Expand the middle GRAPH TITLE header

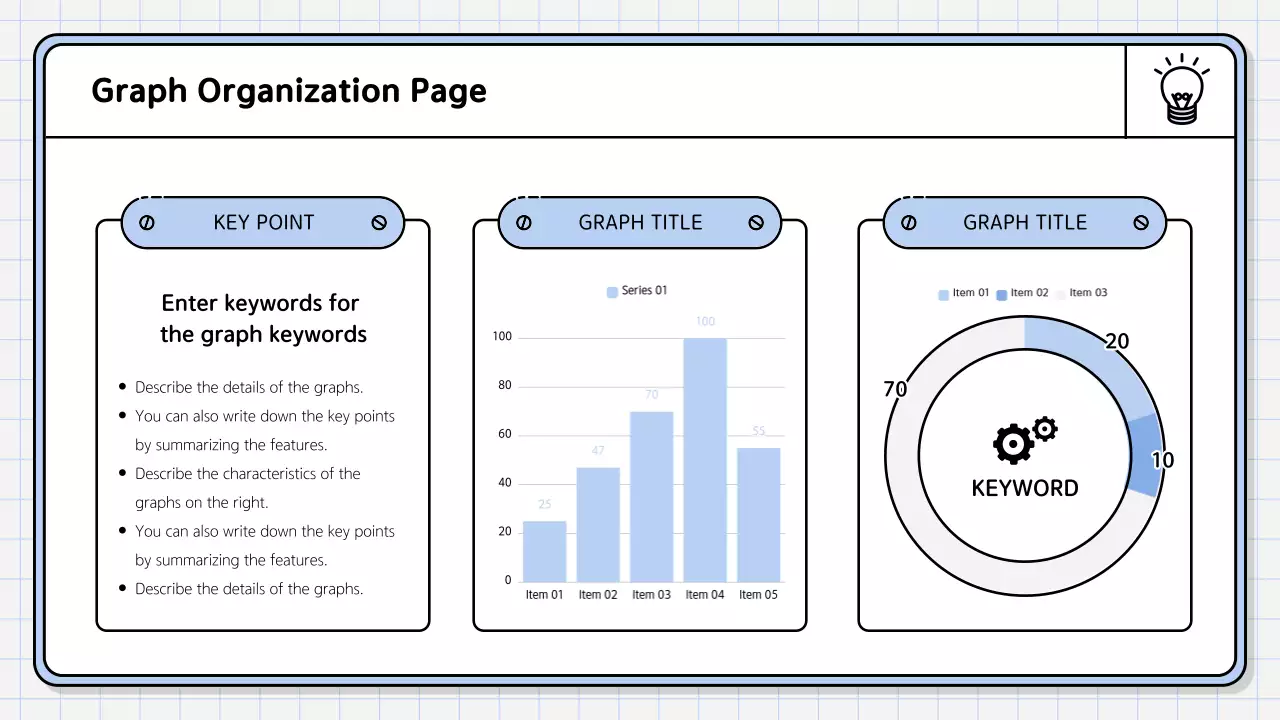click(x=640, y=222)
